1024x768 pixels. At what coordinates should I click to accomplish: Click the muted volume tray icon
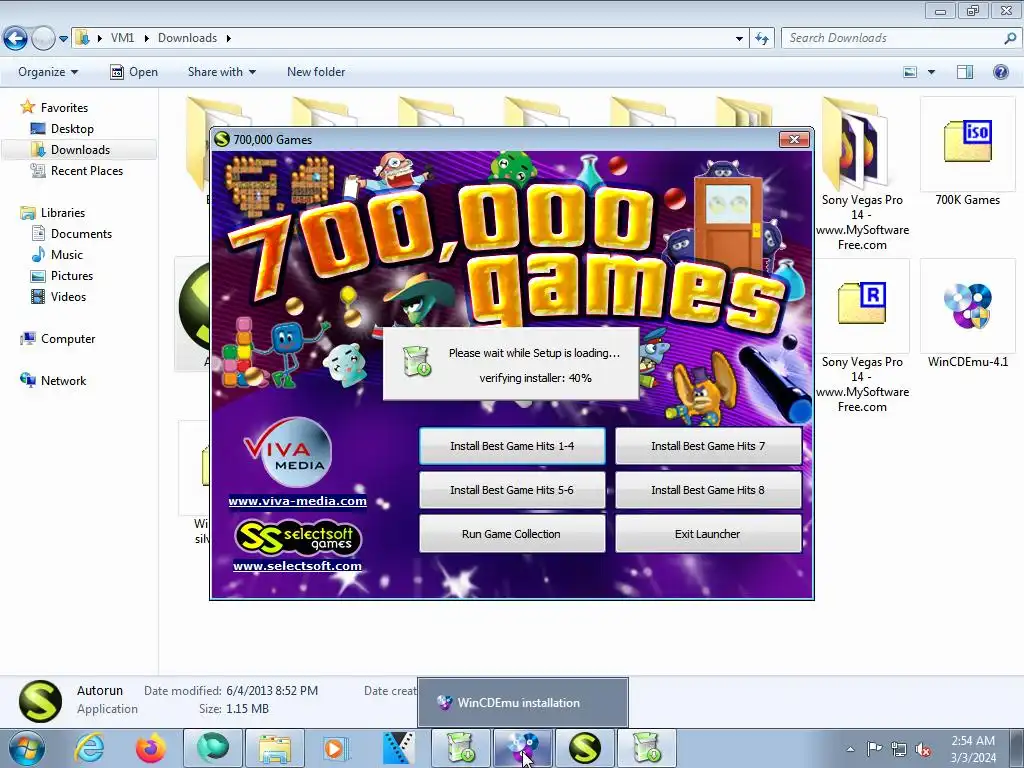point(923,749)
